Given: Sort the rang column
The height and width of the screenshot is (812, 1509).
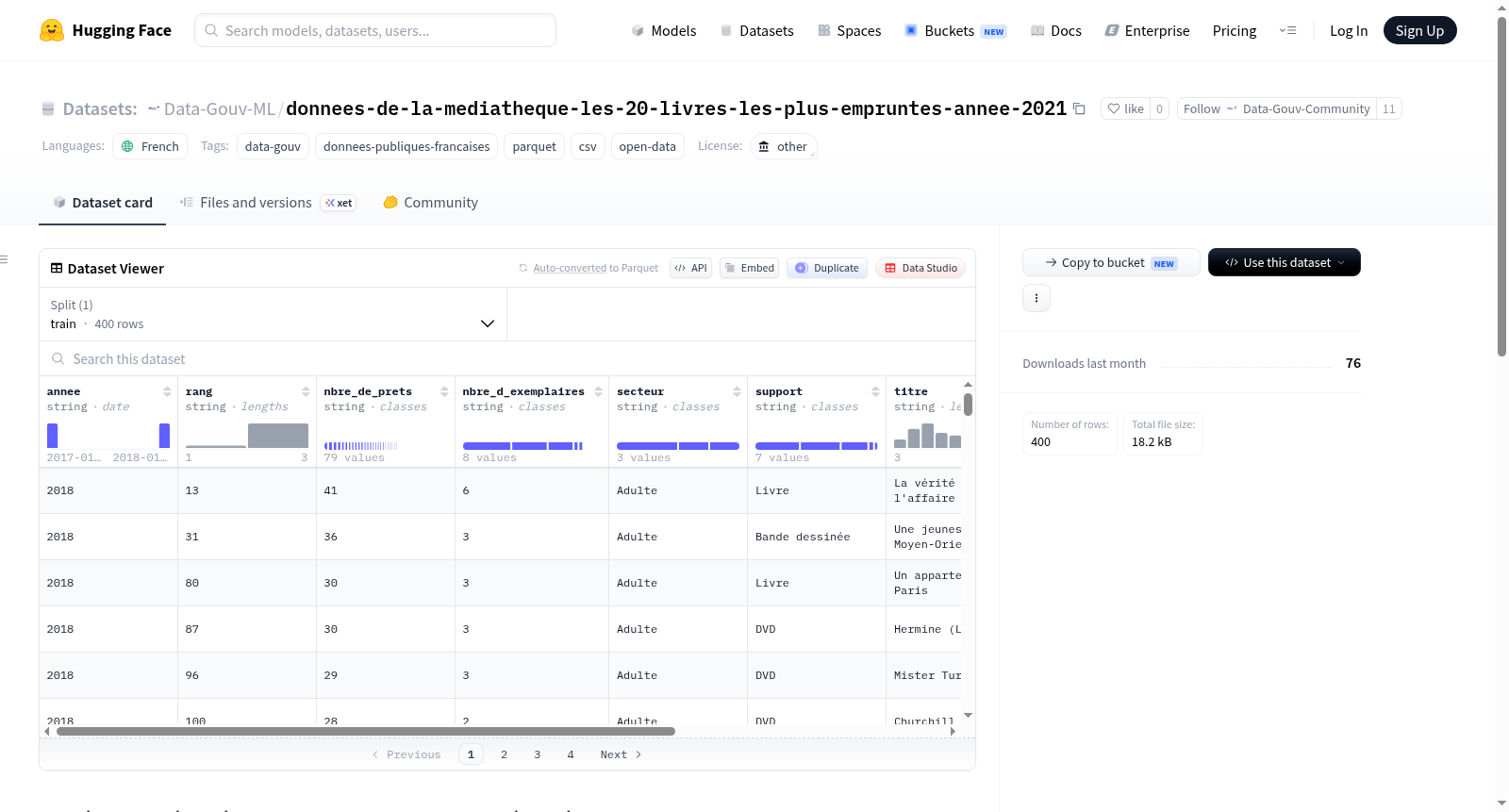Looking at the screenshot, I should click(306, 391).
